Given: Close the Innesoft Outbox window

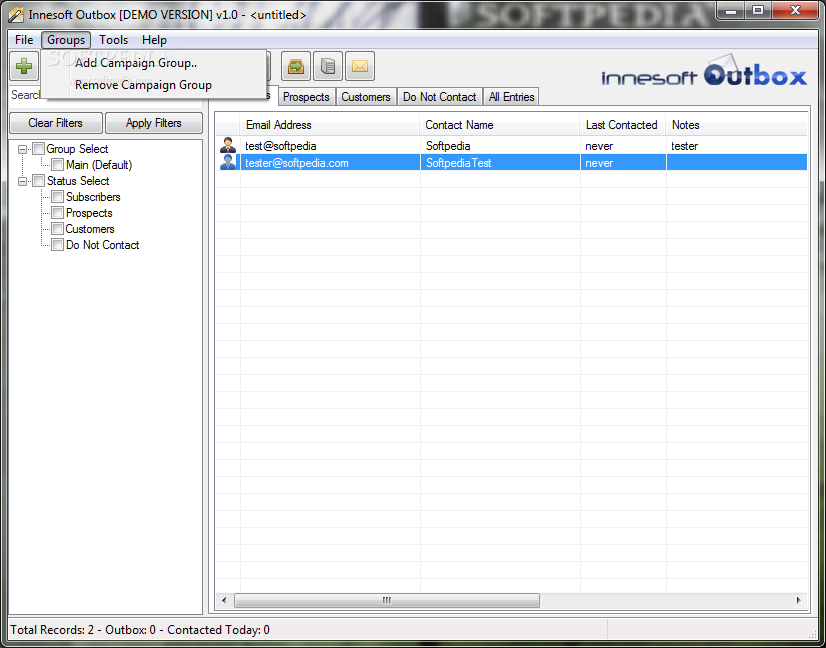Looking at the screenshot, I should tap(795, 10).
